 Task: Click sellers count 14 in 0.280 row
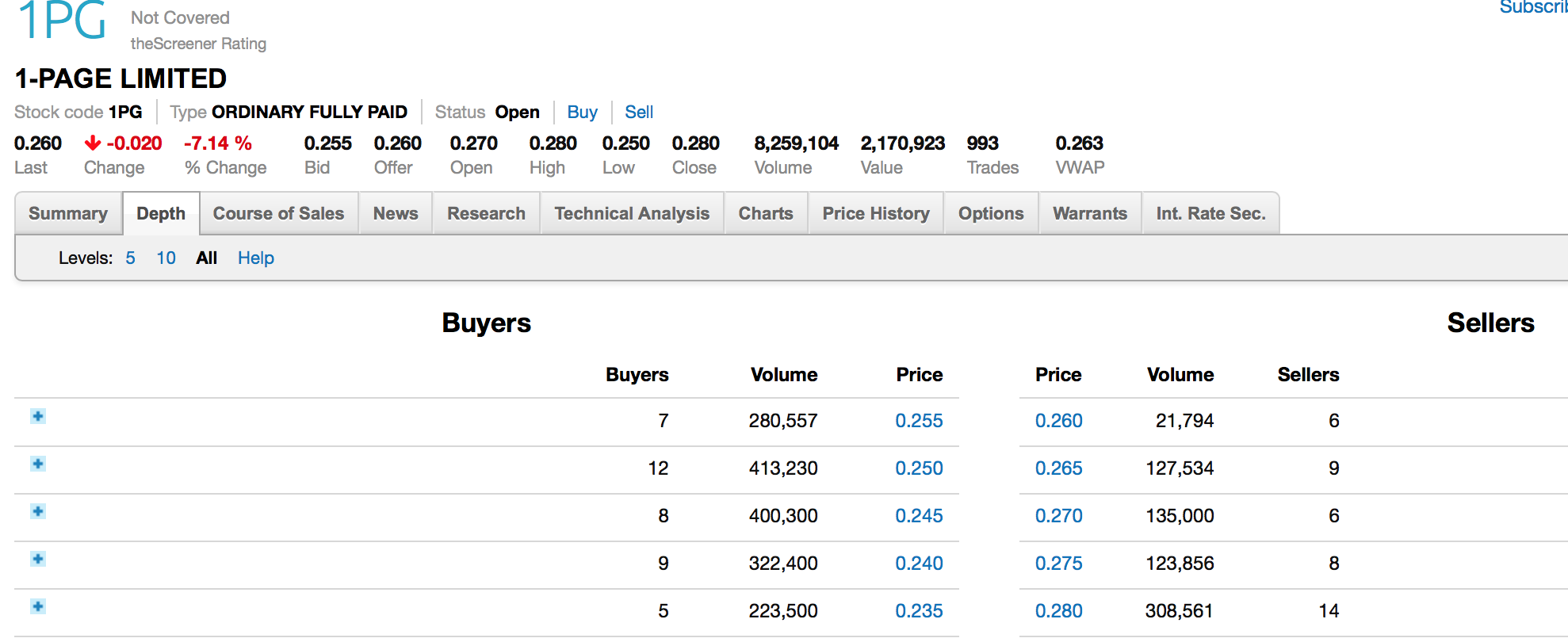(x=1329, y=611)
